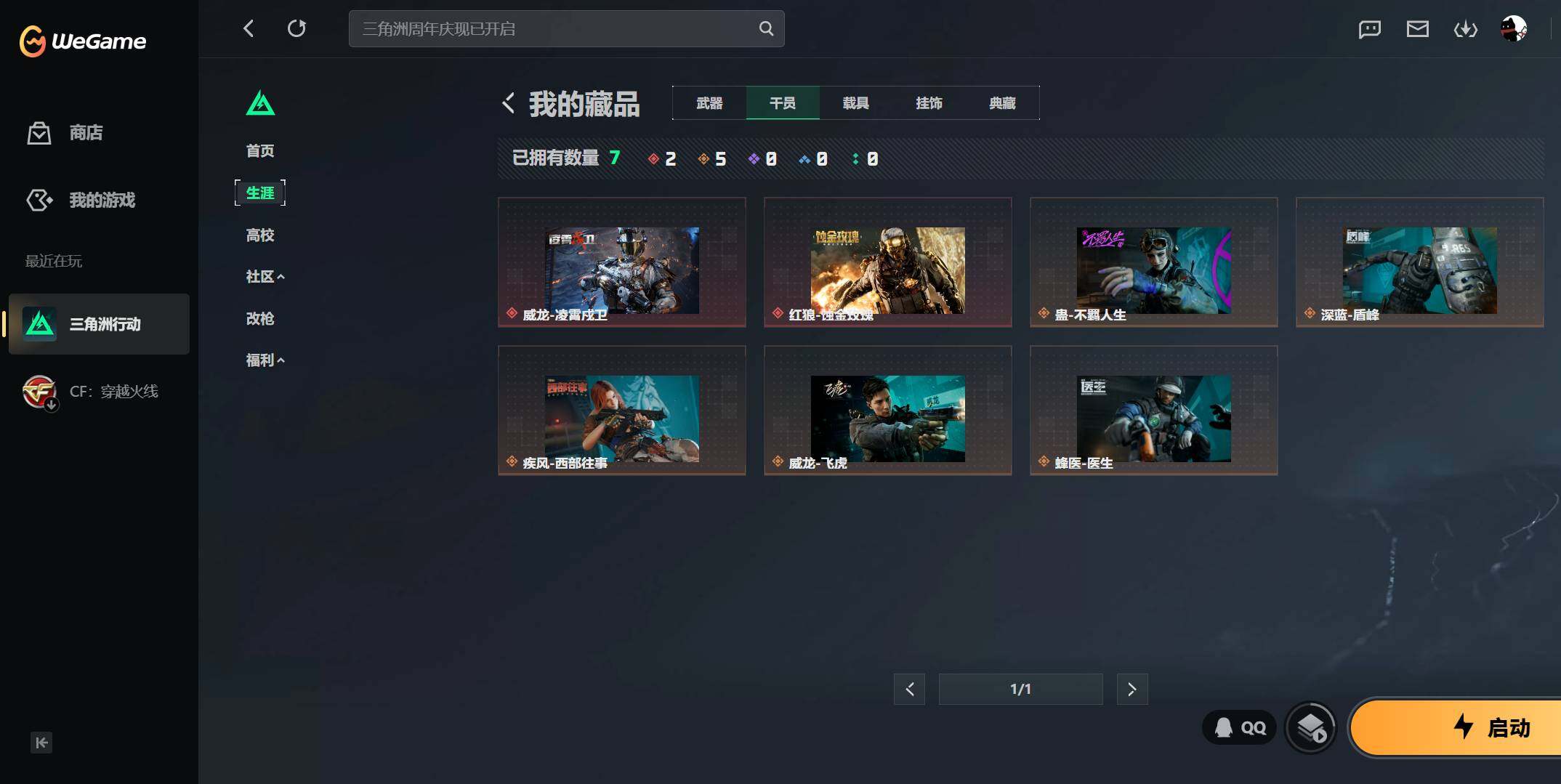
Task: Go to the previous page arrow
Action: coord(909,689)
